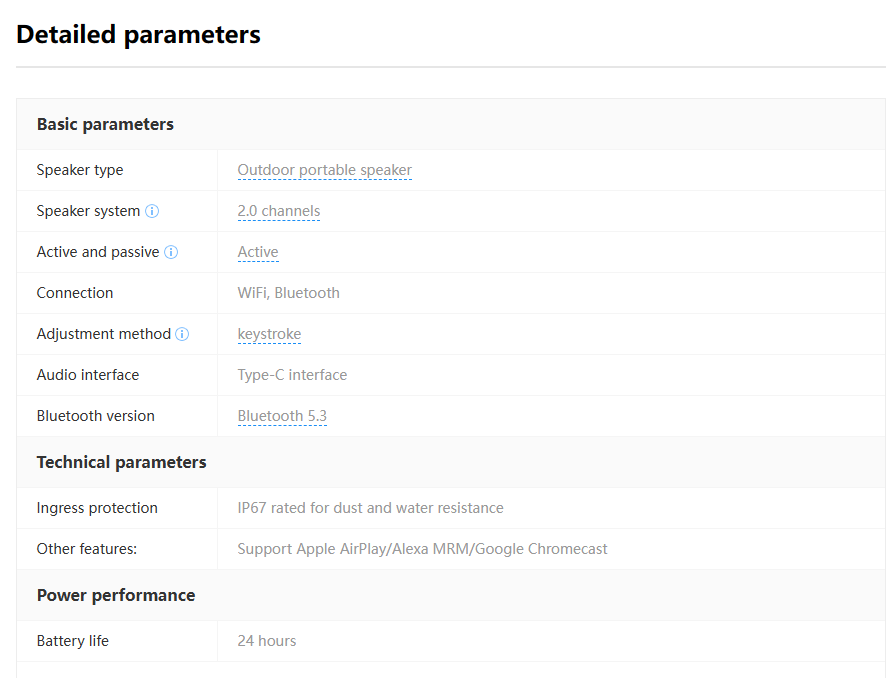The width and height of the screenshot is (893, 678).
Task: Click the Bluetooth version label
Action: [96, 416]
